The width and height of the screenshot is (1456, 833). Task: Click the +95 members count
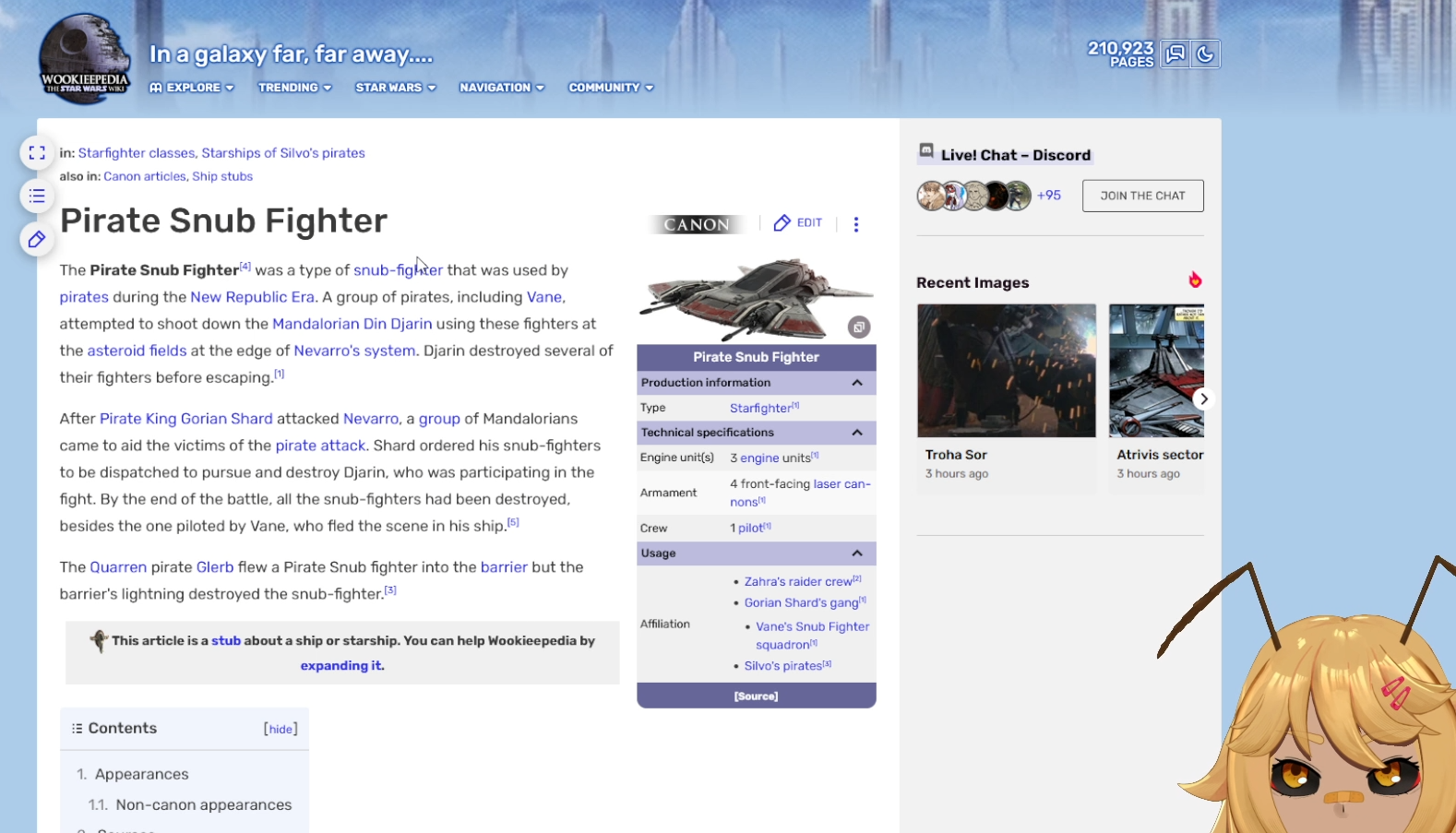(1049, 196)
